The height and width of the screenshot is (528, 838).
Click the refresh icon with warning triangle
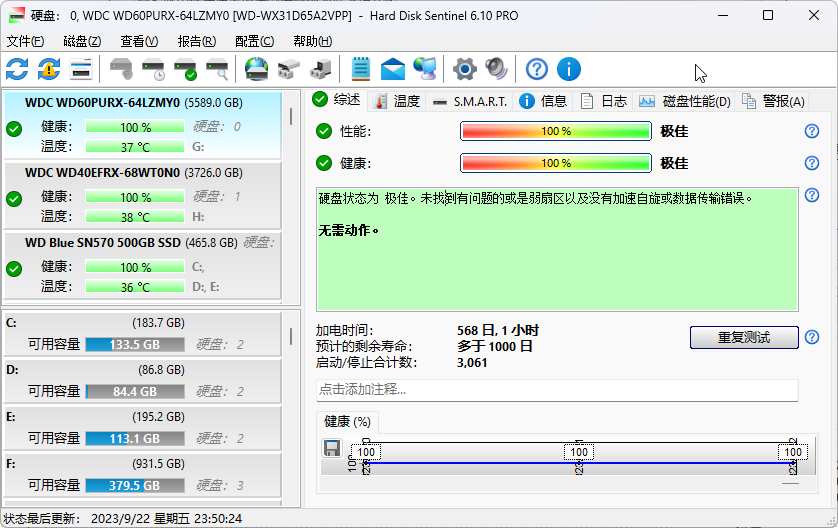tap(49, 69)
